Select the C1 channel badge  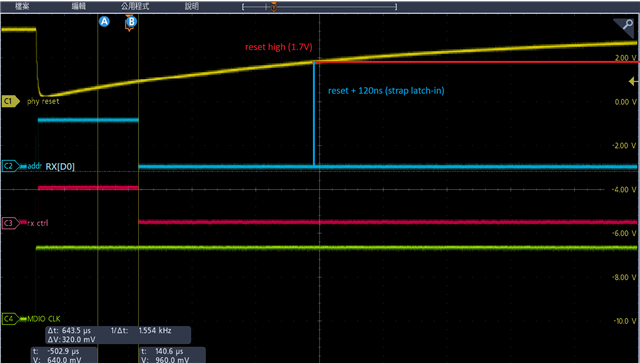(x=11, y=101)
